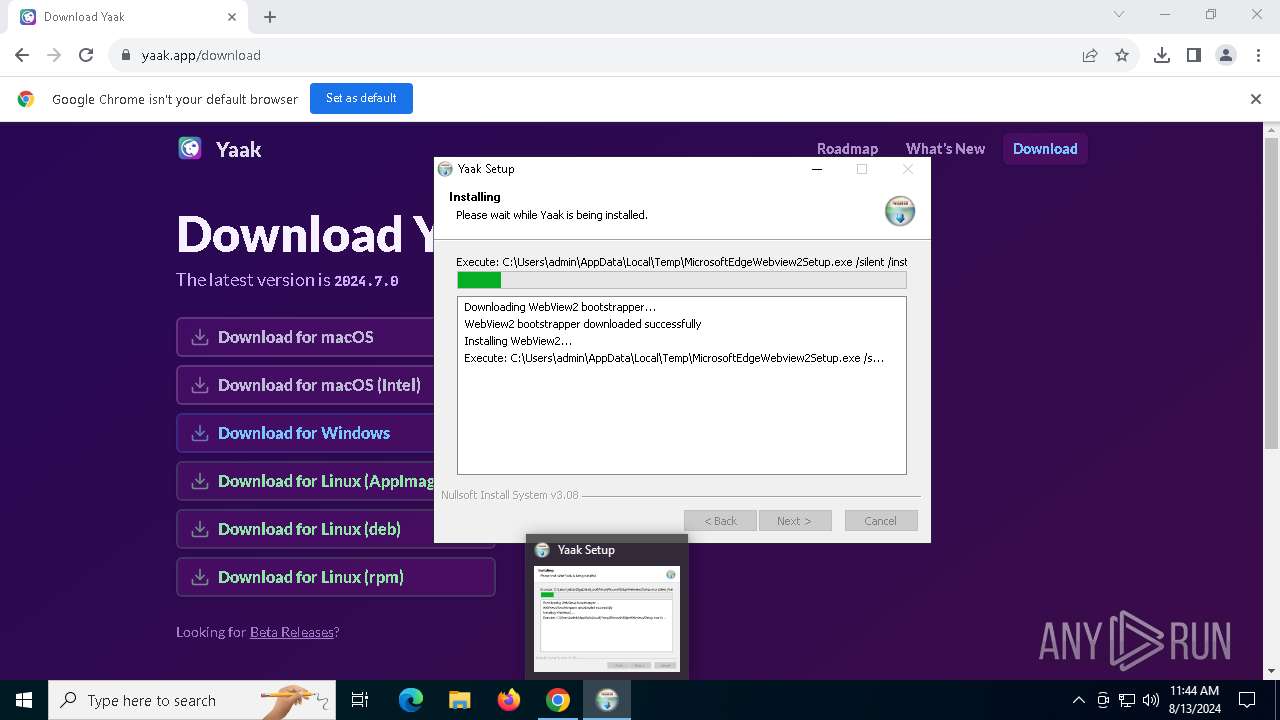Select the Yaak Setup taskbar icon
This screenshot has height=720, width=1280.
click(x=607, y=700)
